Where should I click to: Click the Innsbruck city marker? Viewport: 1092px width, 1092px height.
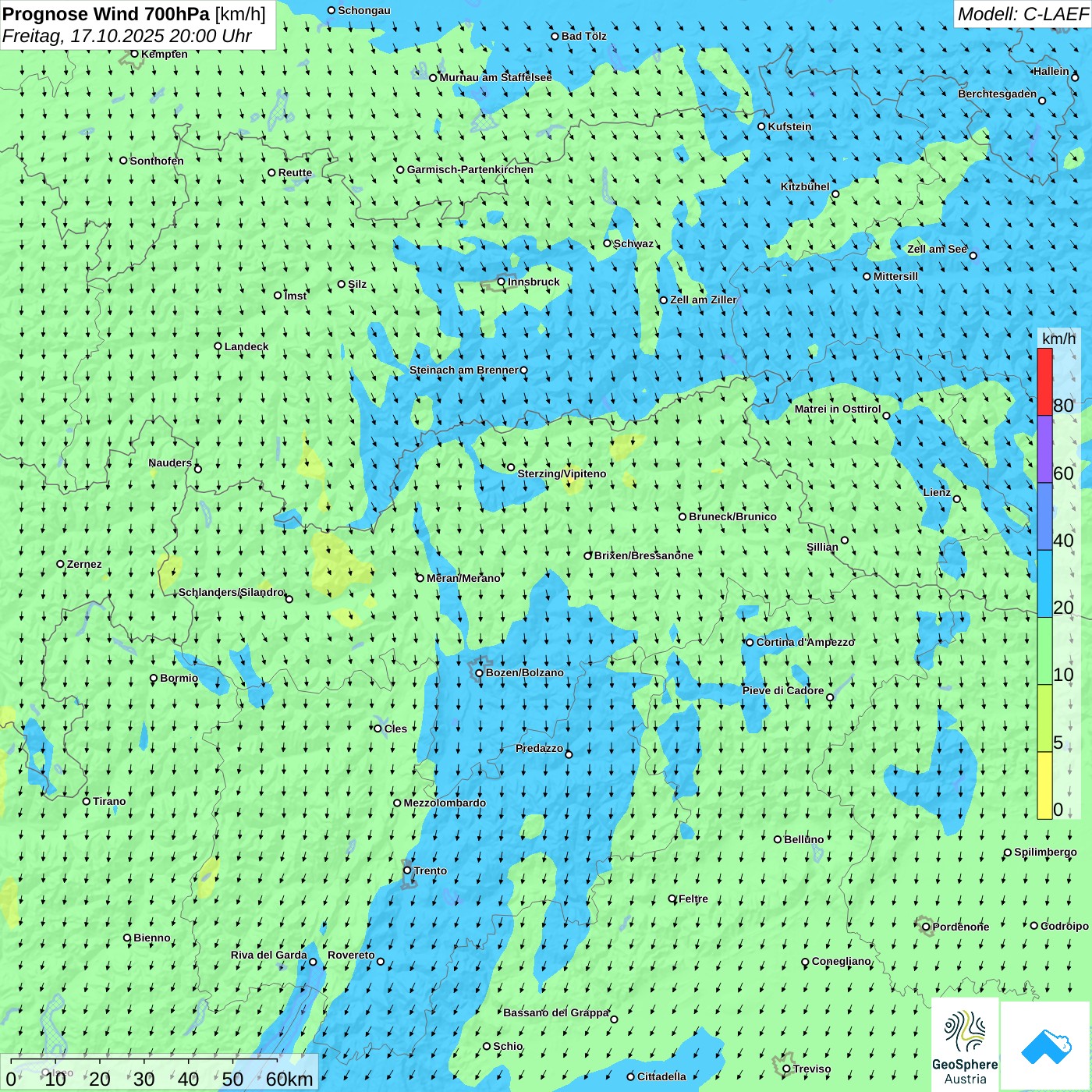tap(502, 282)
